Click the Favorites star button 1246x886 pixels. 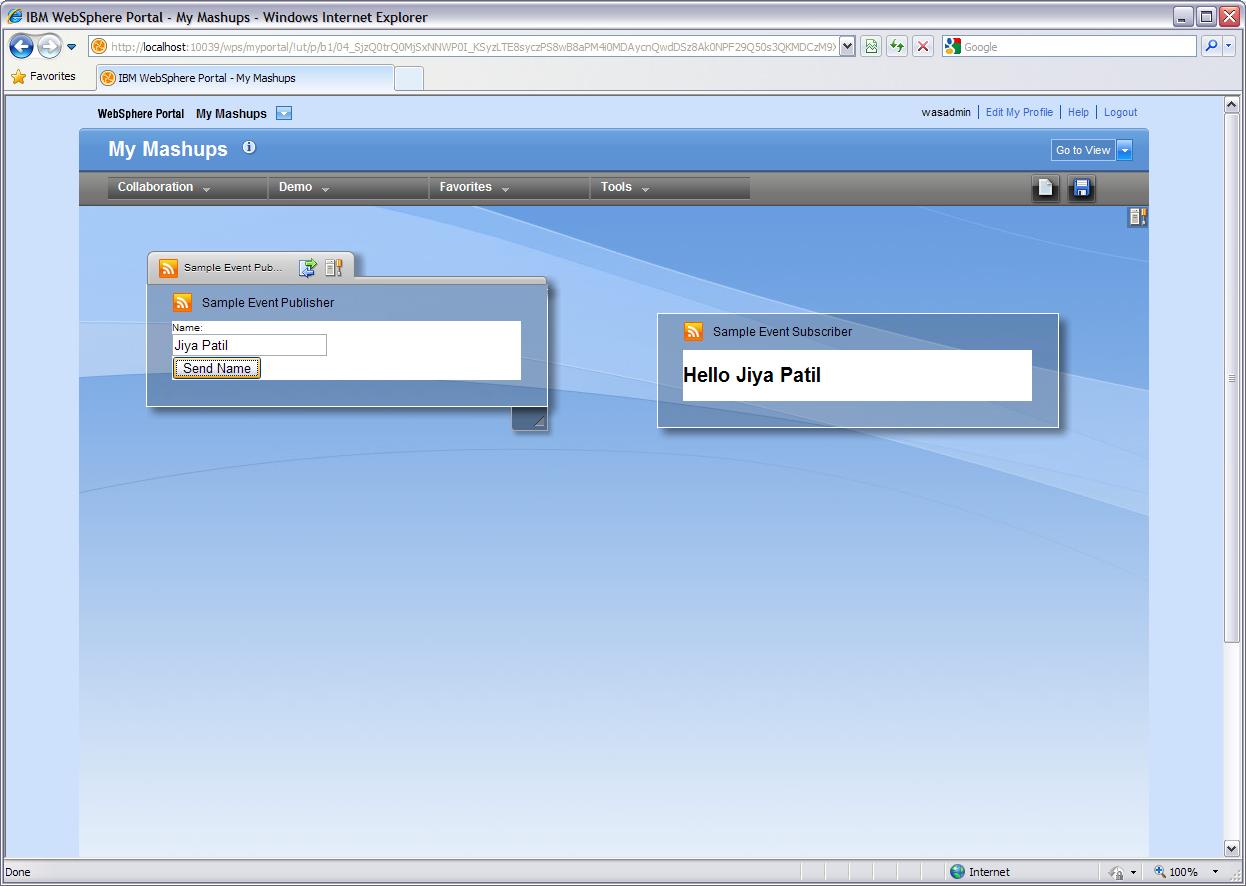coord(43,77)
